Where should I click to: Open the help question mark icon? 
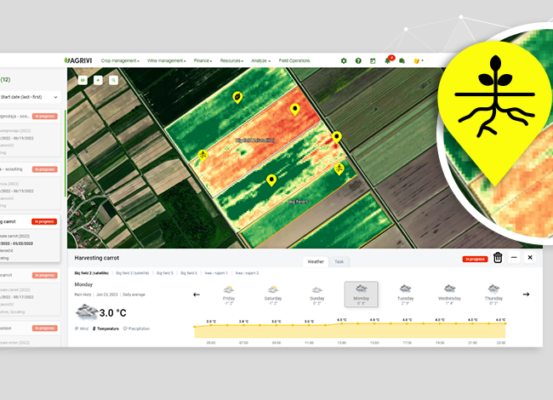(358, 61)
